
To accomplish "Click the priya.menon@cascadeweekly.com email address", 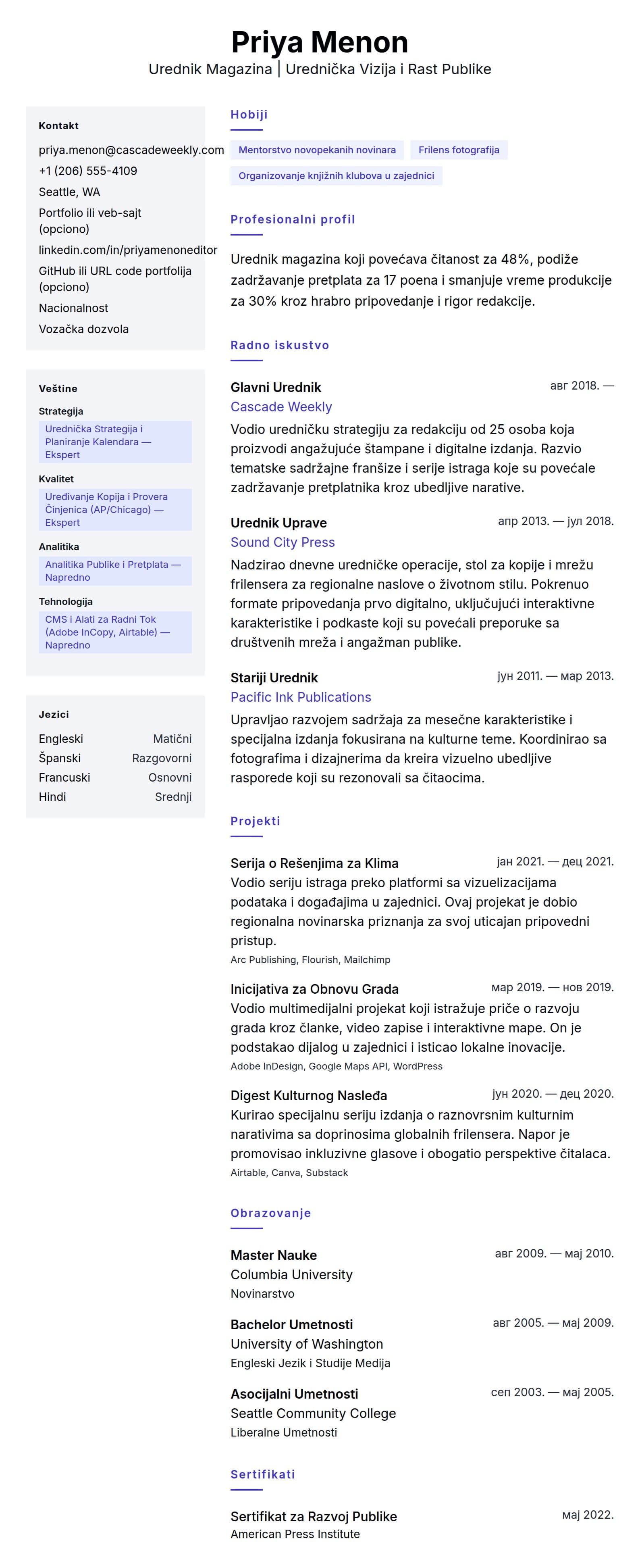I will (131, 150).
